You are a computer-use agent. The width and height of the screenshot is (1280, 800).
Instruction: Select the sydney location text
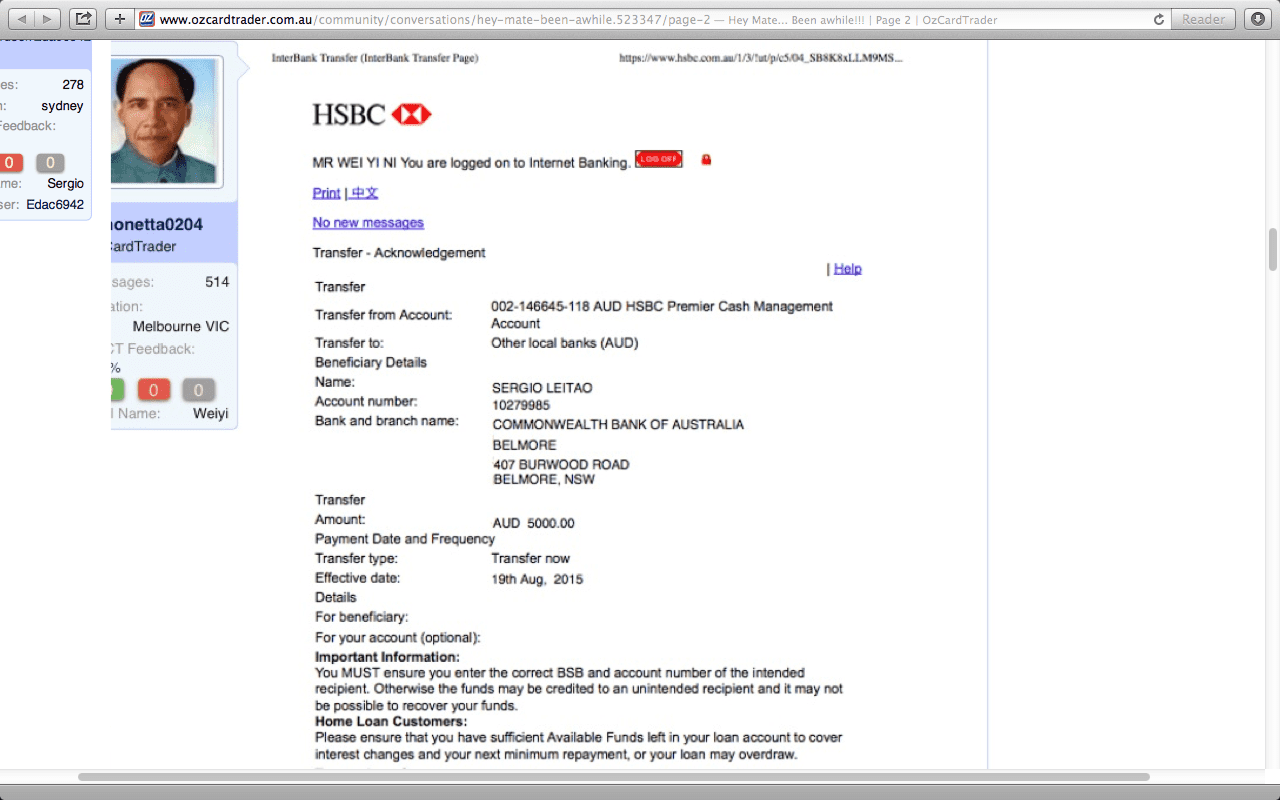coord(62,106)
